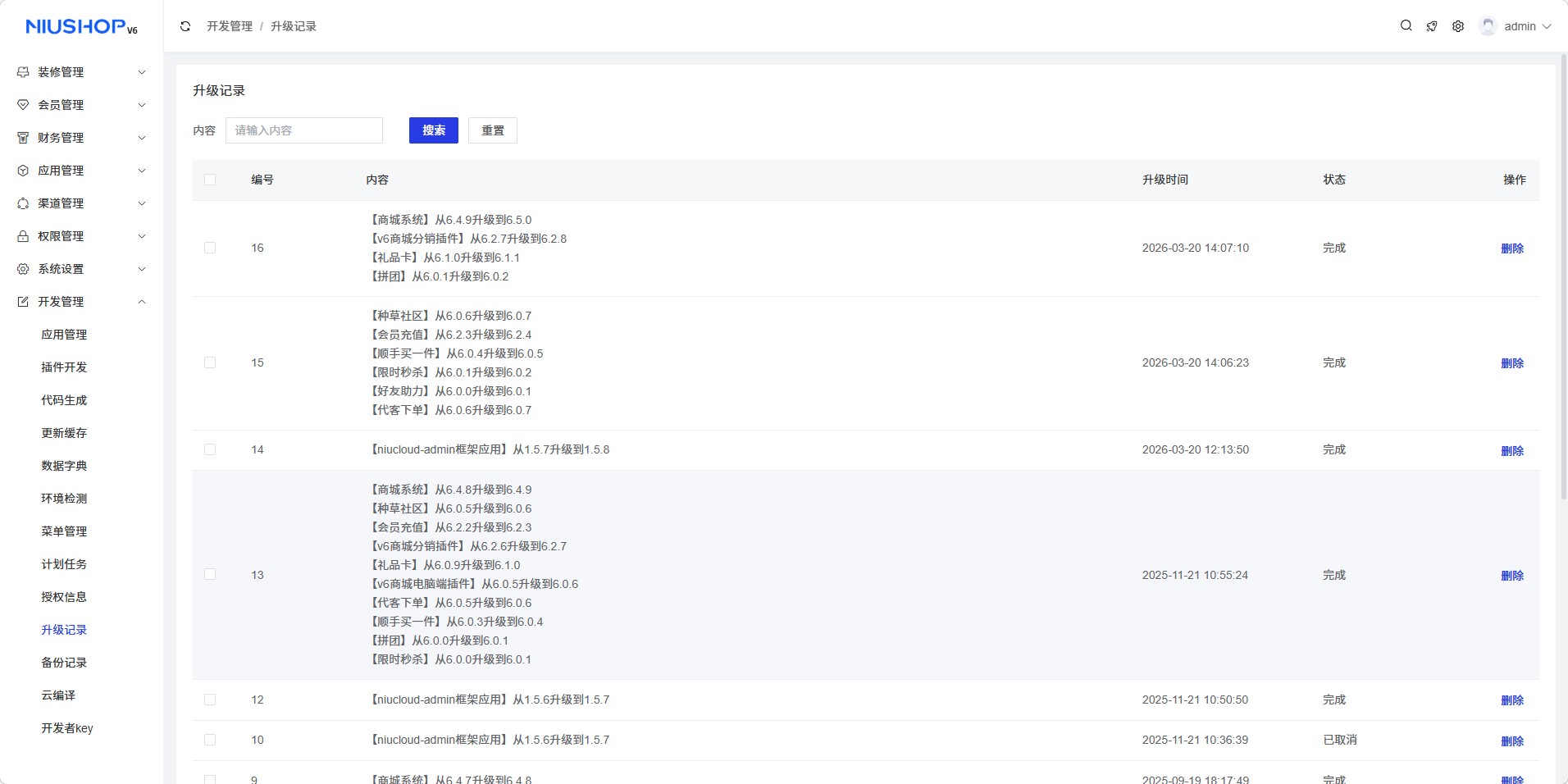Open the admin user dropdown arrow
Screen dimensions: 1568x784
(1547, 26)
